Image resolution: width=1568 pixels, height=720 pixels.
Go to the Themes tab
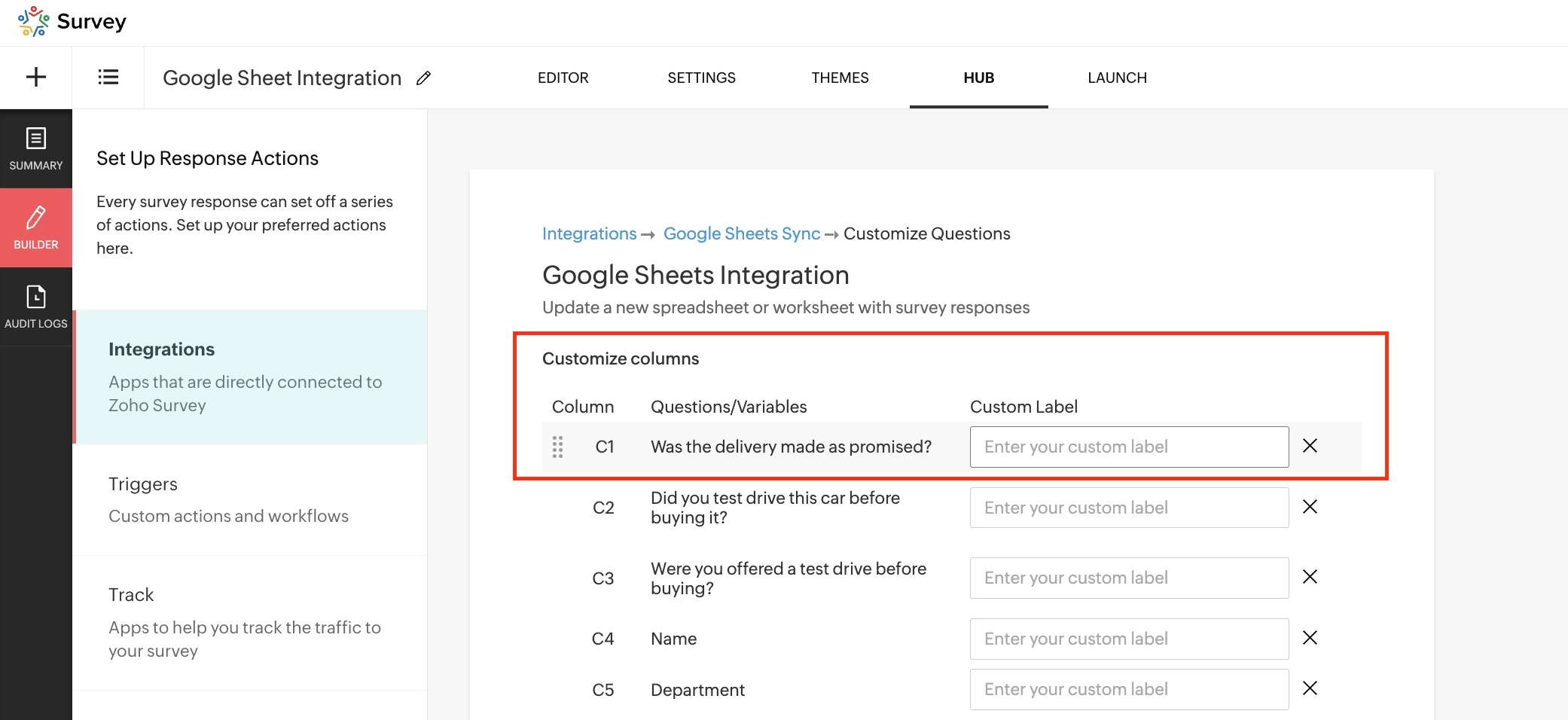pos(840,78)
